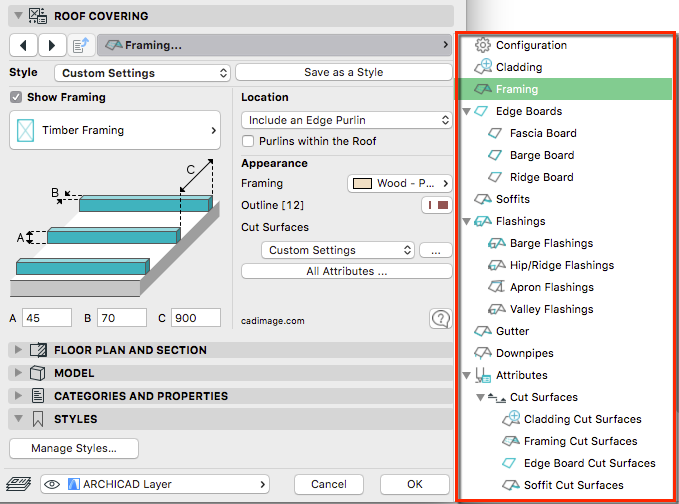Image resolution: width=679 pixels, height=504 pixels.
Task: Go to next settings page arrow
Action: click(x=52, y=45)
